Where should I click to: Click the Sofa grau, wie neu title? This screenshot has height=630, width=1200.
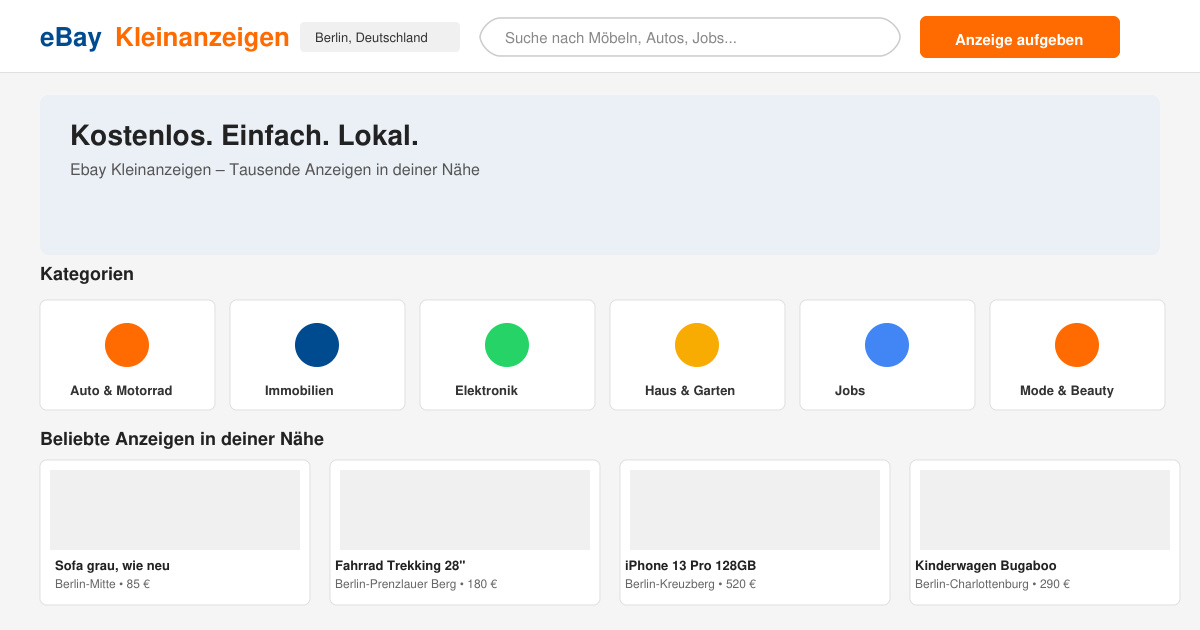coord(112,566)
